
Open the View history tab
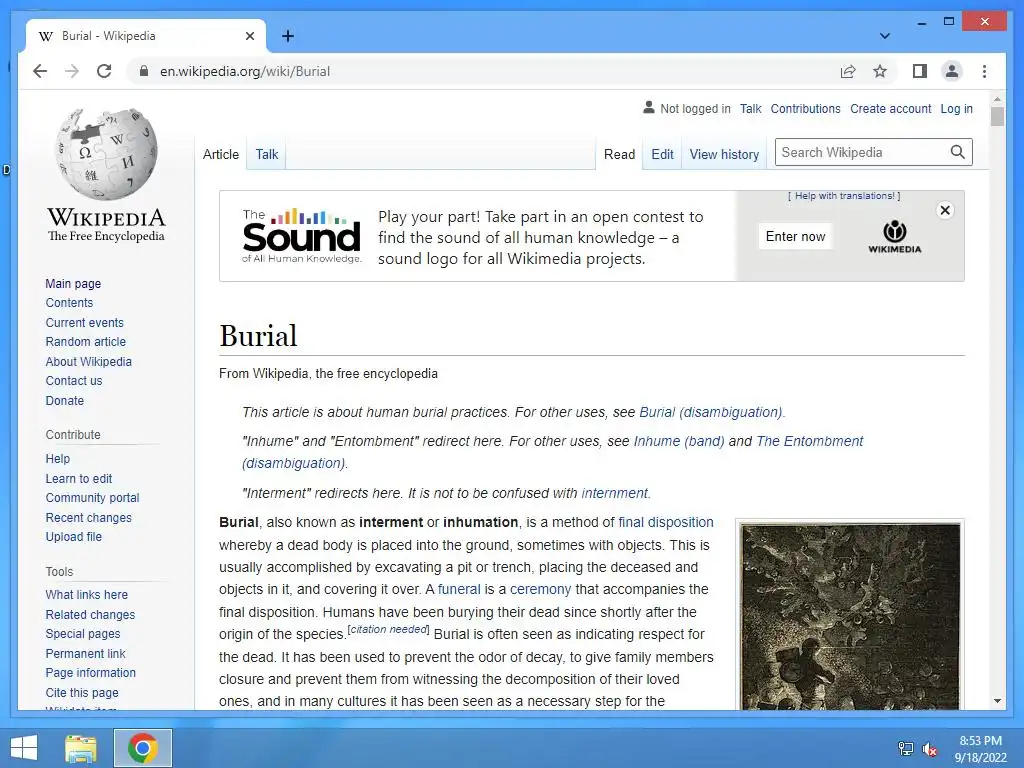click(724, 154)
